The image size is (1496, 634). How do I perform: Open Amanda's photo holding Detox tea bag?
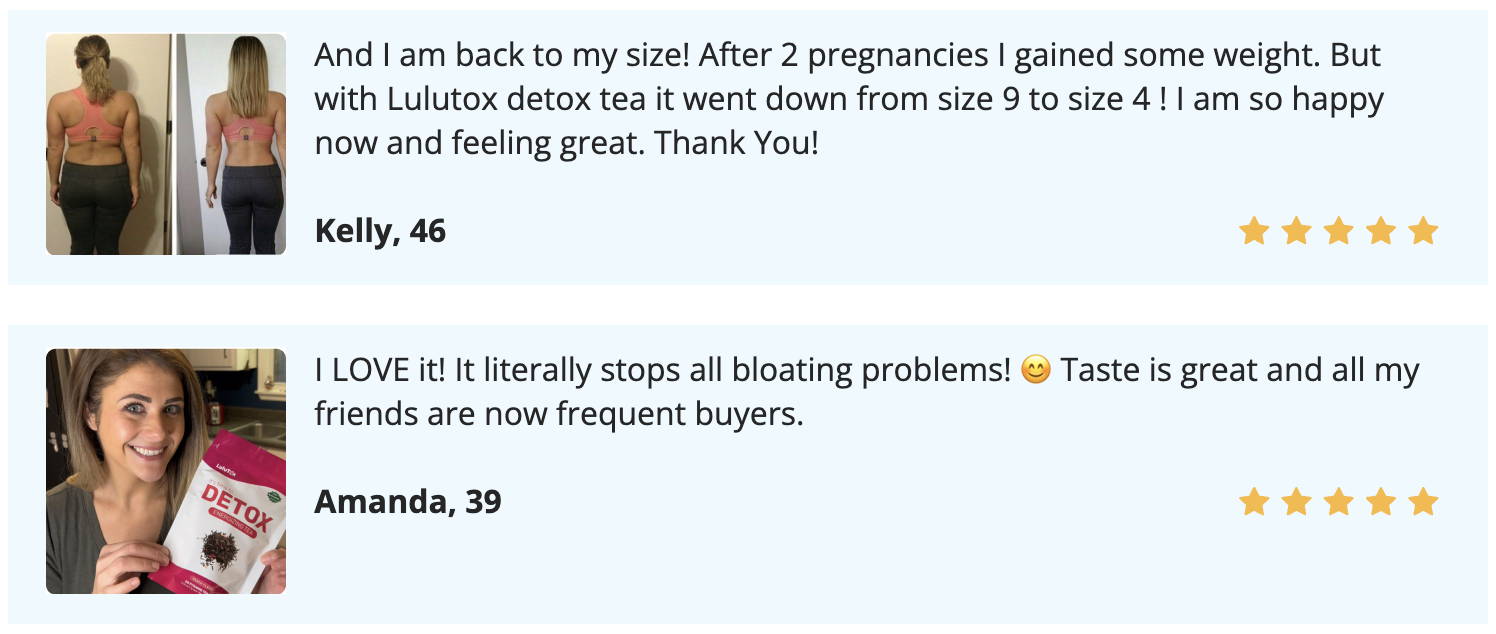tap(166, 471)
